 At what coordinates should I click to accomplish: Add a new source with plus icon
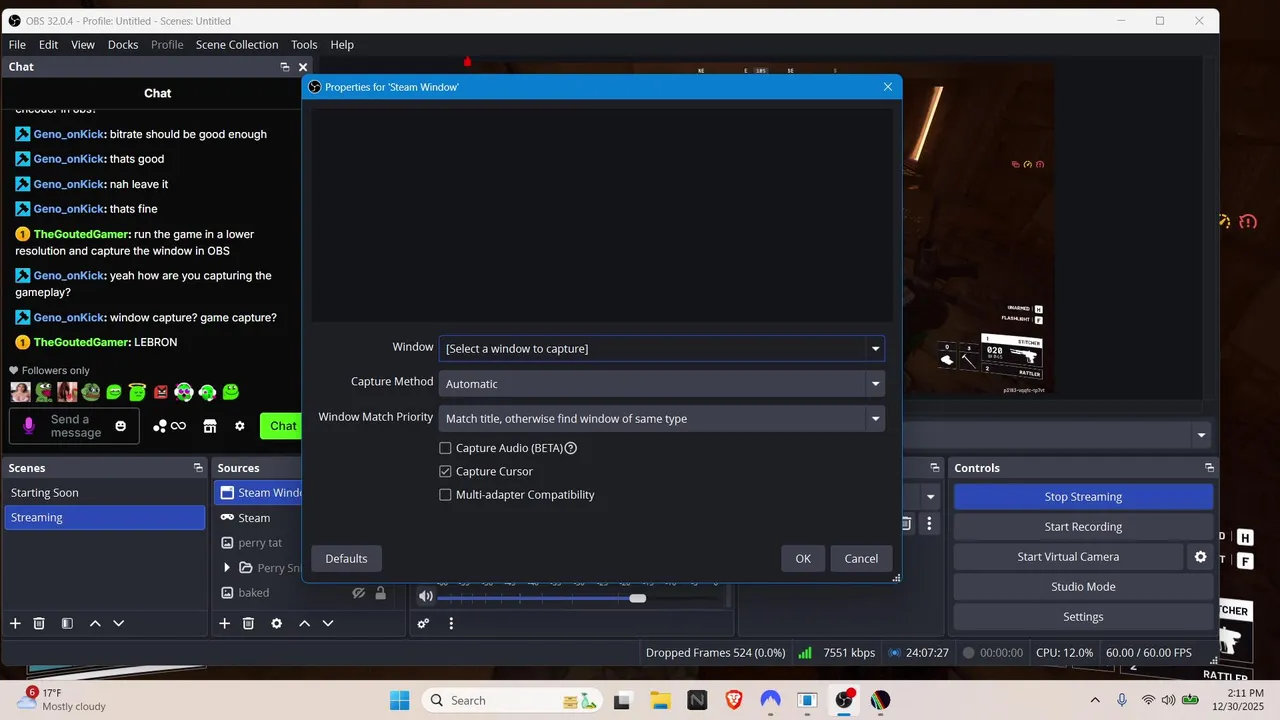coord(224,623)
